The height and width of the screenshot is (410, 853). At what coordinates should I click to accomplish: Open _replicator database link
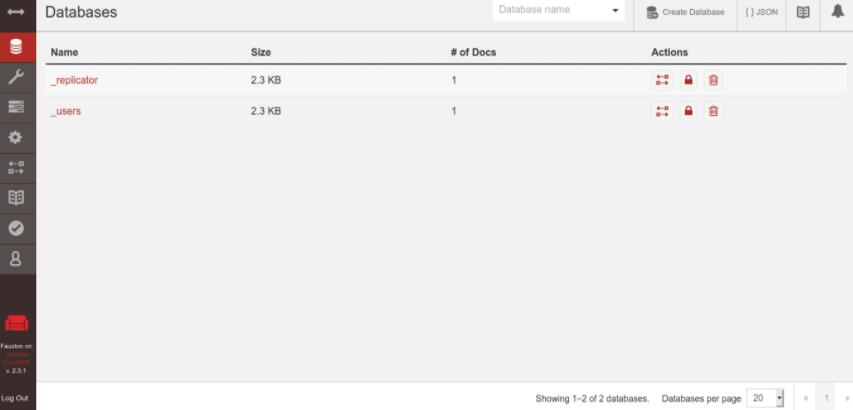[74, 80]
